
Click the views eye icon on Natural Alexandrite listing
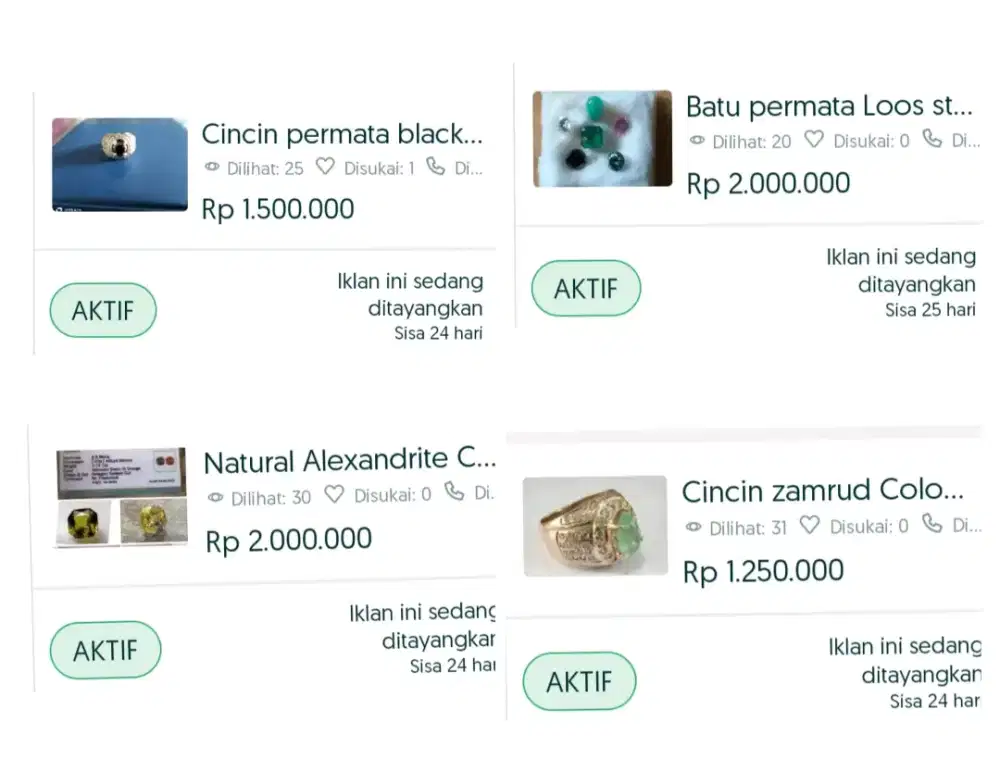tap(213, 498)
